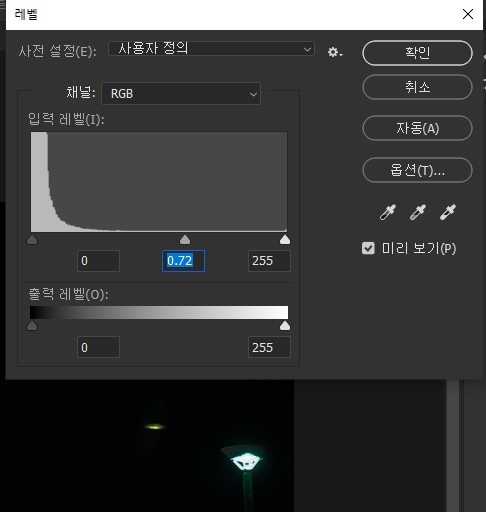Select the gray point eyedropper
This screenshot has width=486, height=512.
click(x=418, y=212)
